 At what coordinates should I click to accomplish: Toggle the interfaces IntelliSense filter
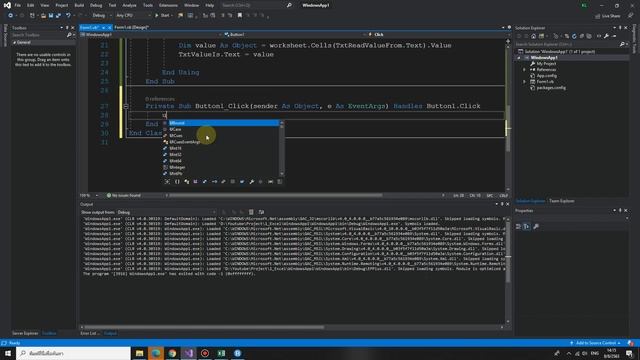coord(214,182)
